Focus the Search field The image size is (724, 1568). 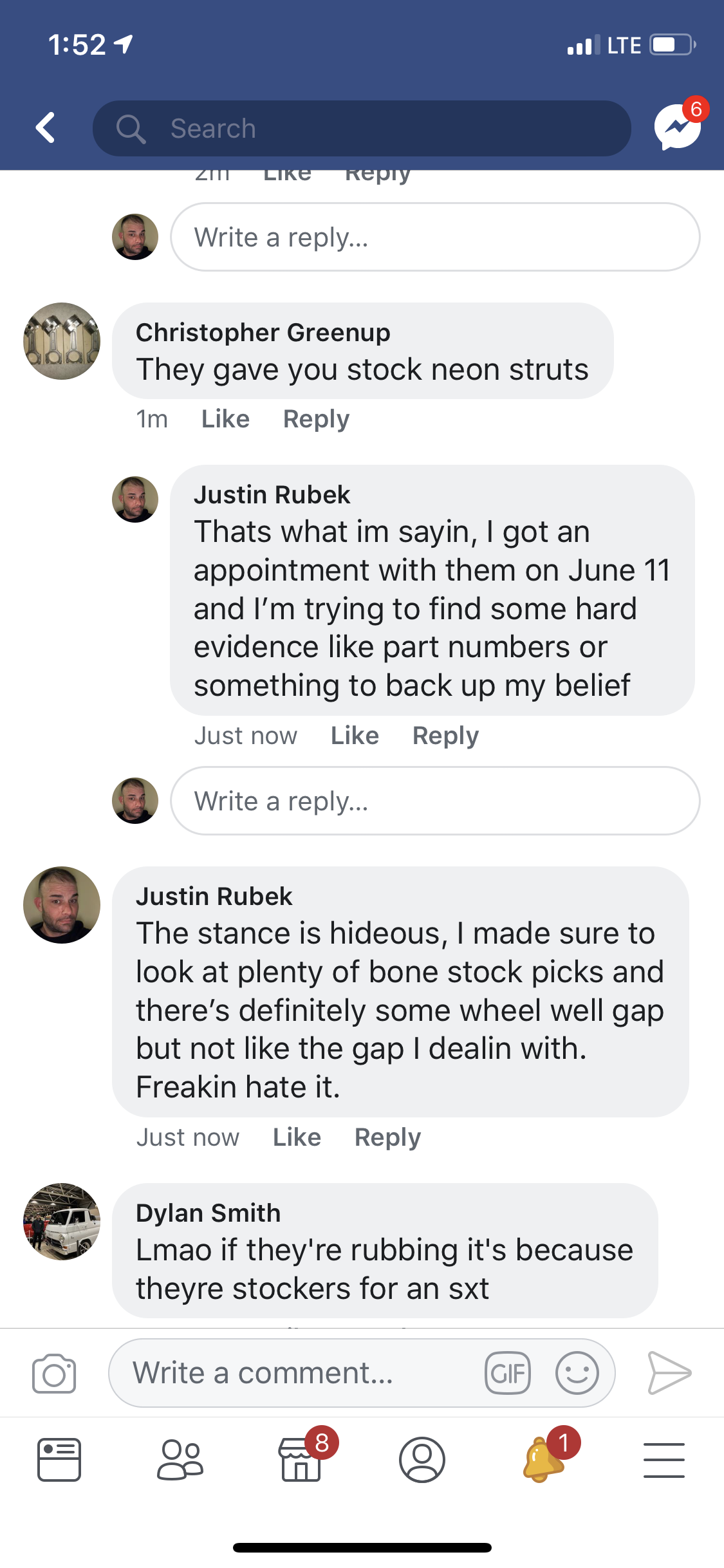pos(362,128)
